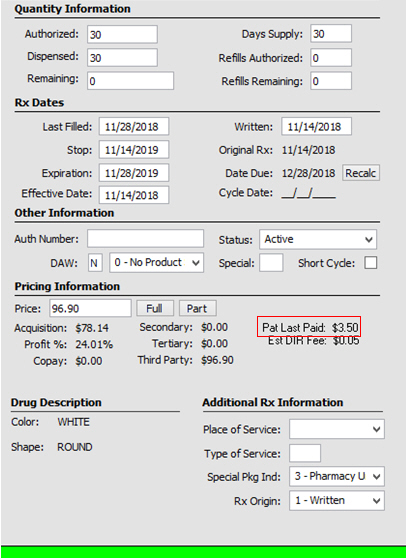The image size is (406, 558).
Task: Select the Price input field
Action: [90, 308]
